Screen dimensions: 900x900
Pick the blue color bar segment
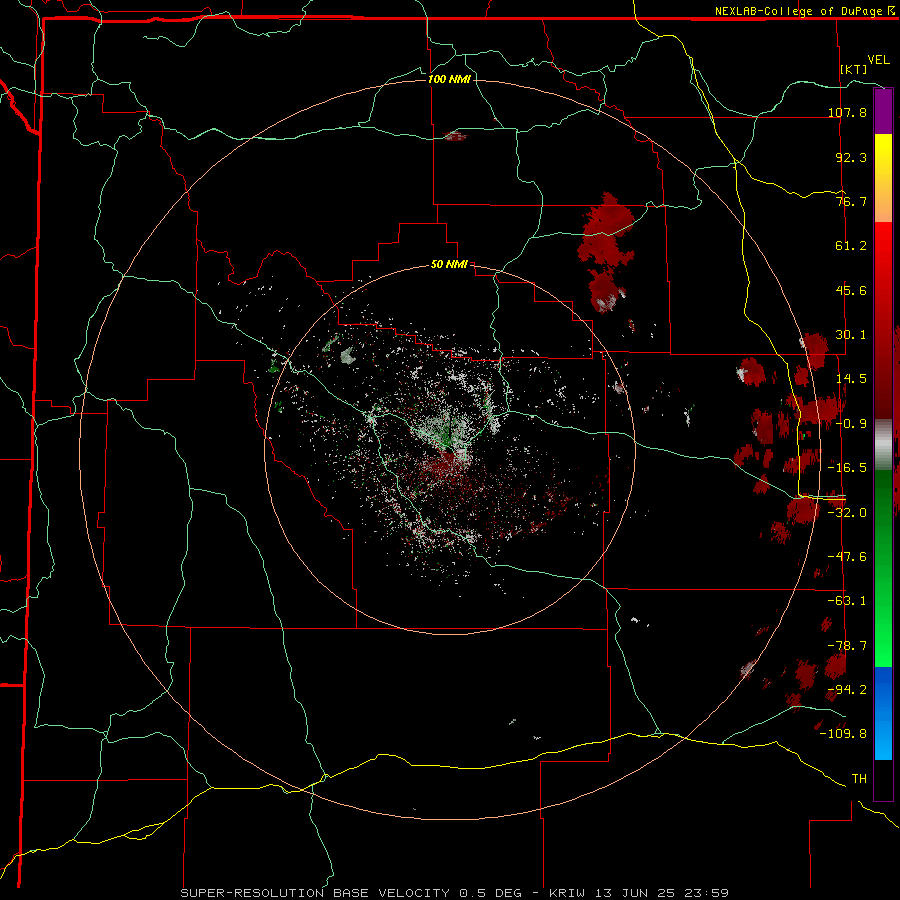(883, 713)
